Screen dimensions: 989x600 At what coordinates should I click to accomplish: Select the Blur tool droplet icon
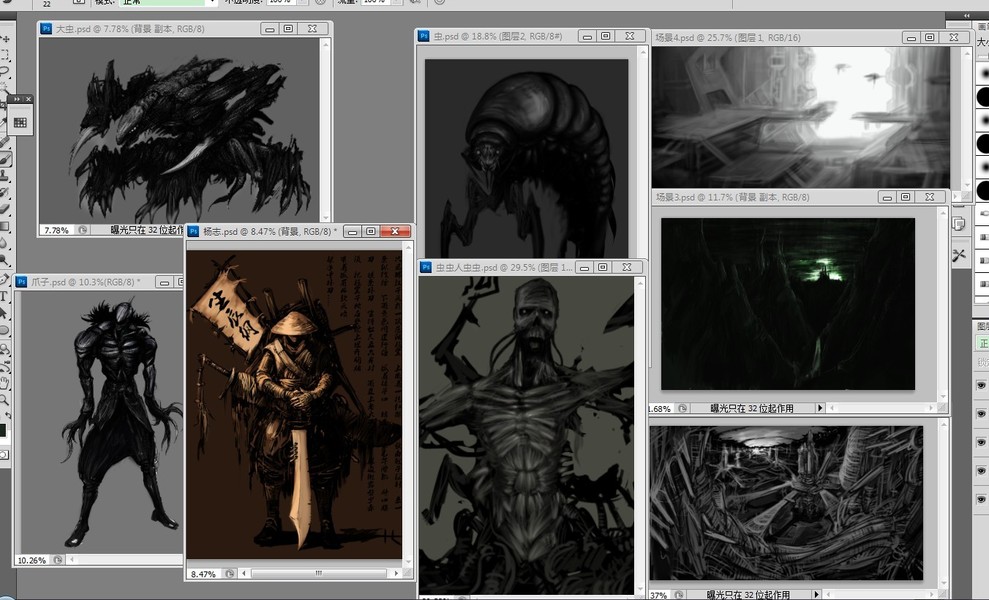[x=4, y=243]
